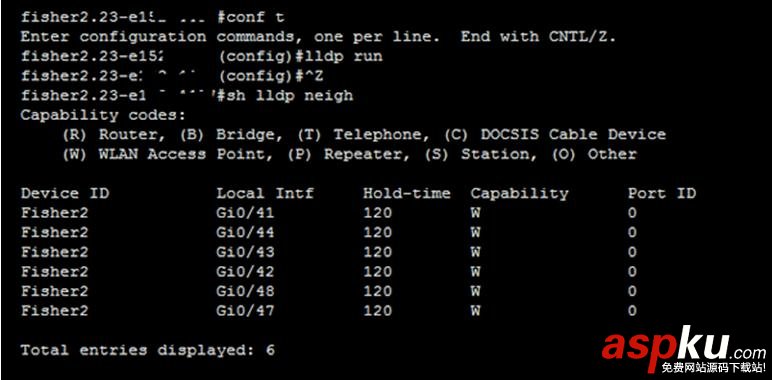Select the Gi0/48 interface entry
772x380 pixels.
pyautogui.click(x=245, y=291)
